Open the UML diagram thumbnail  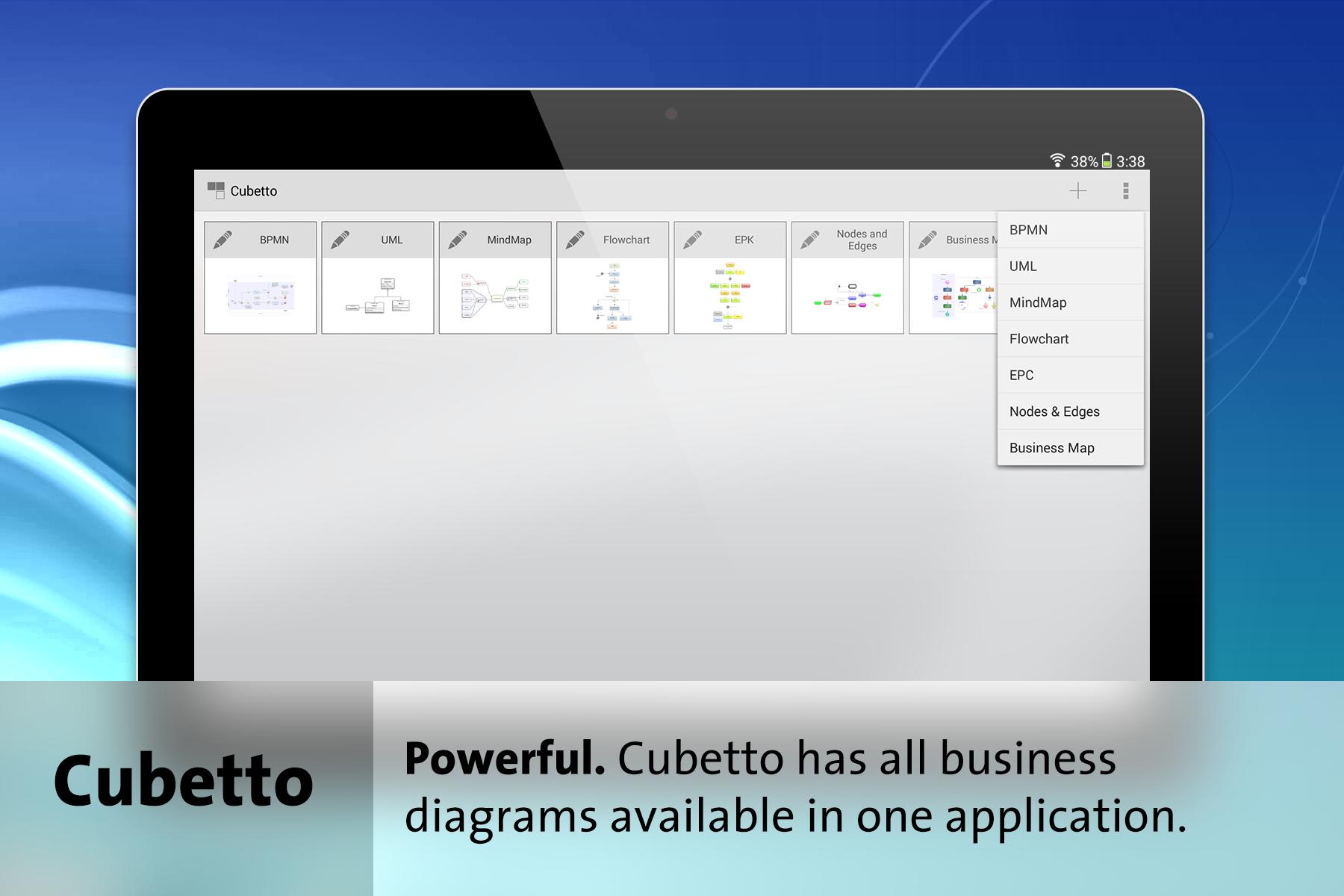coord(378,296)
